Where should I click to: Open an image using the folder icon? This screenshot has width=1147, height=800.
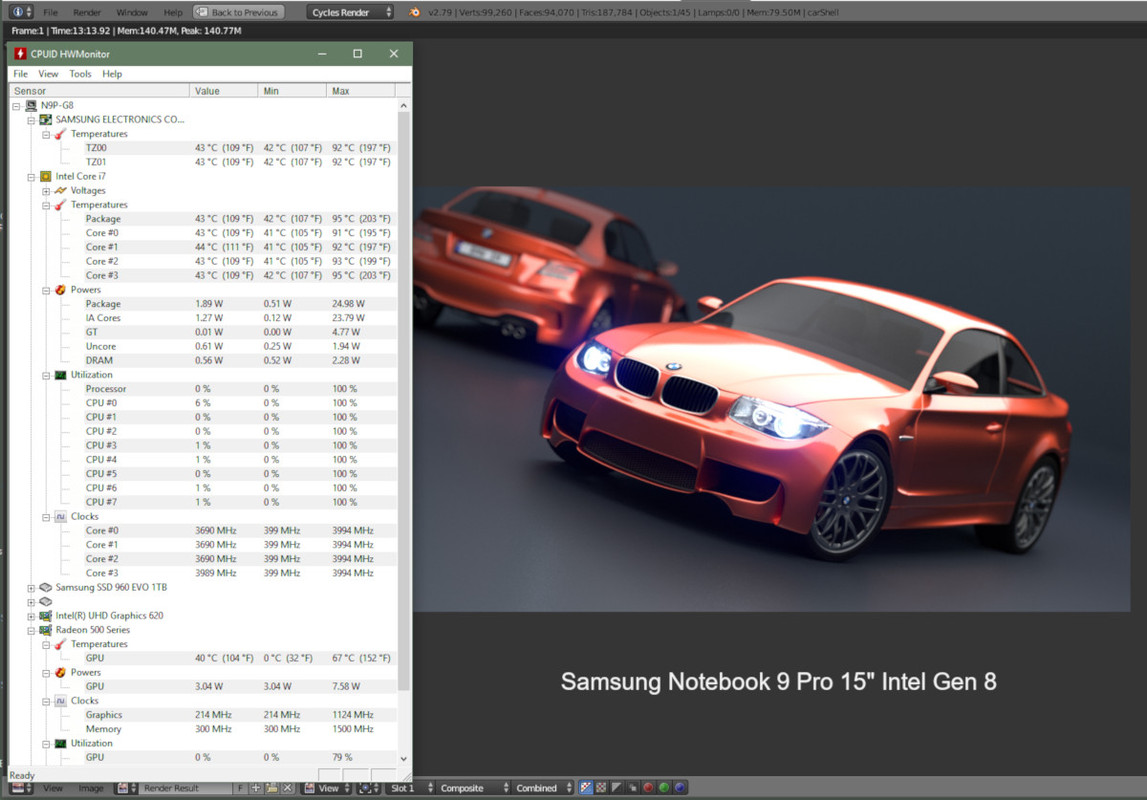(x=271, y=788)
